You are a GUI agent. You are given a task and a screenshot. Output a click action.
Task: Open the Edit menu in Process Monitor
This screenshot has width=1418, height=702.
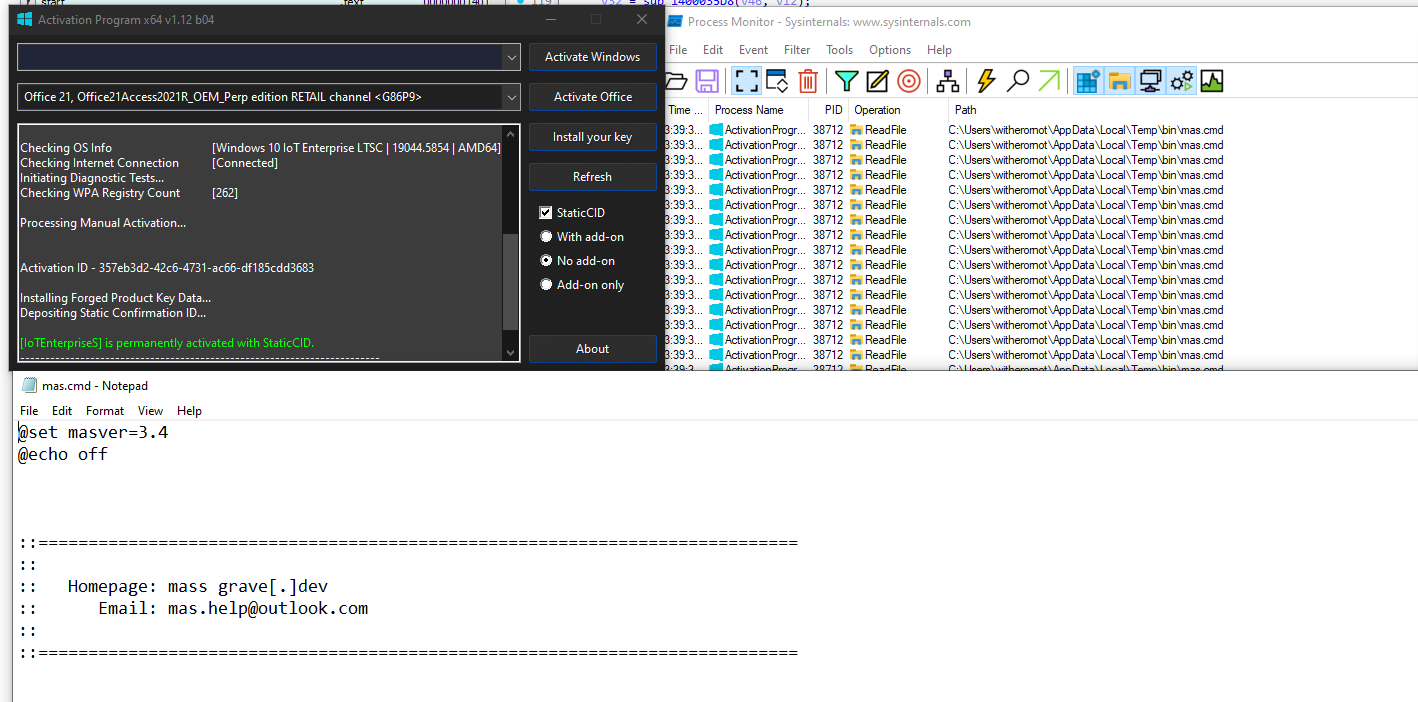click(713, 50)
